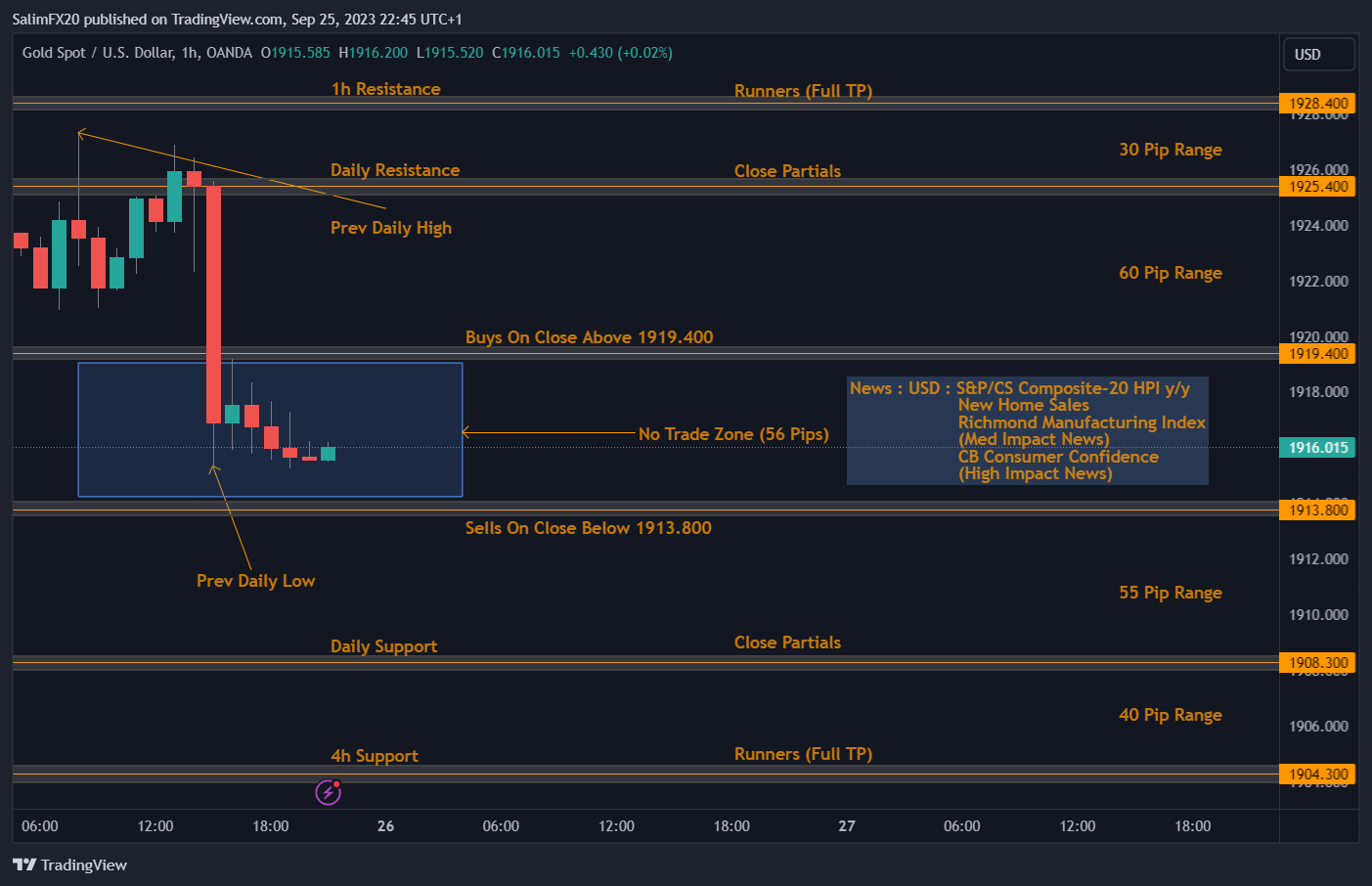Expand the News USD information box
This screenshot has height=886, width=1372.
point(1027,430)
